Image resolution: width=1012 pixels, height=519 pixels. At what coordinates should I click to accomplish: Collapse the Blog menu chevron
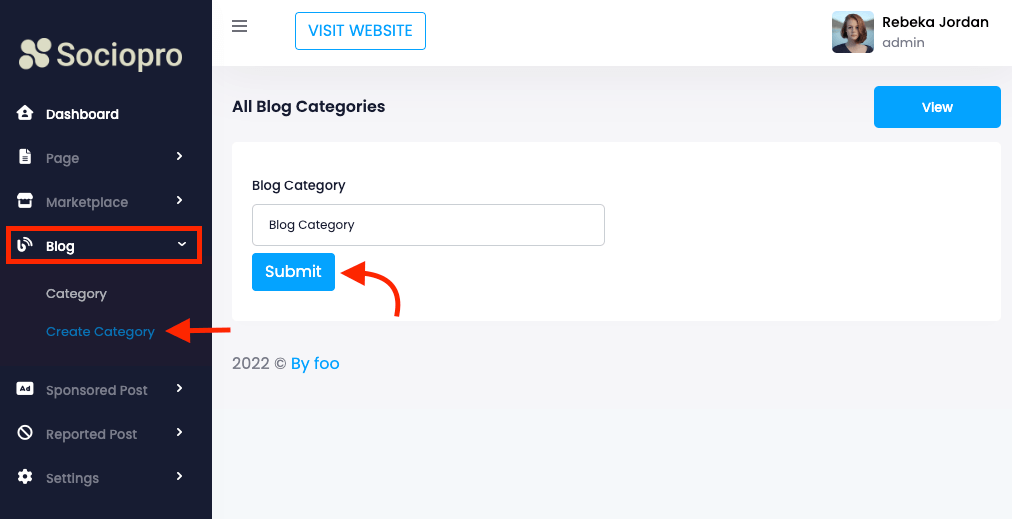pyautogui.click(x=181, y=244)
